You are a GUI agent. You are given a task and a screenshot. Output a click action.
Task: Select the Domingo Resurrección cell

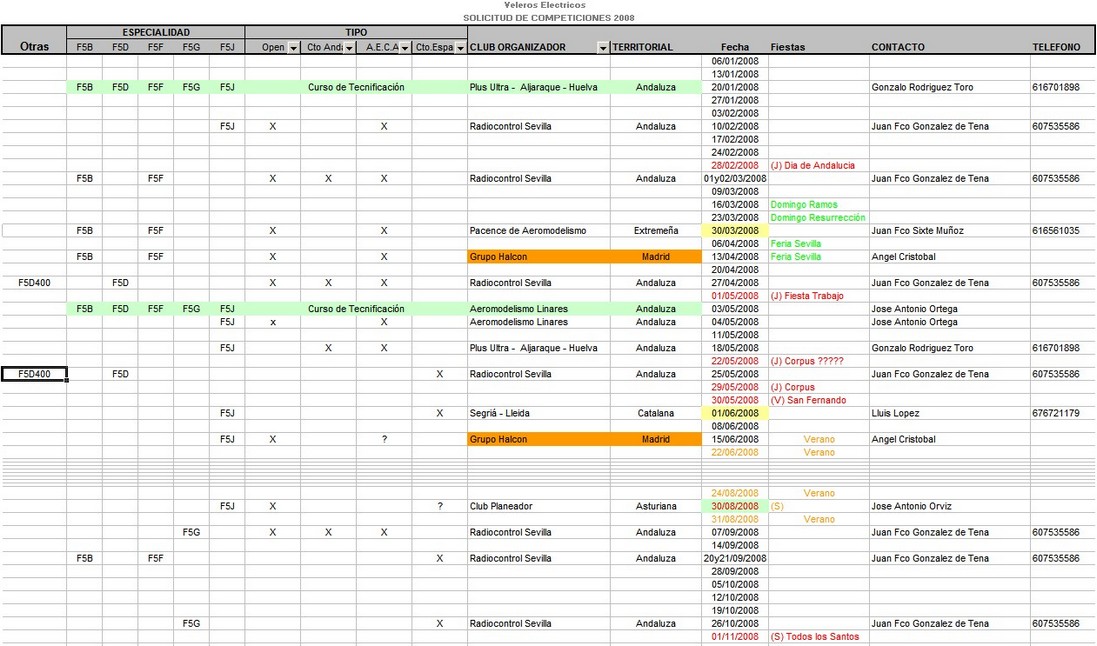(x=819, y=218)
